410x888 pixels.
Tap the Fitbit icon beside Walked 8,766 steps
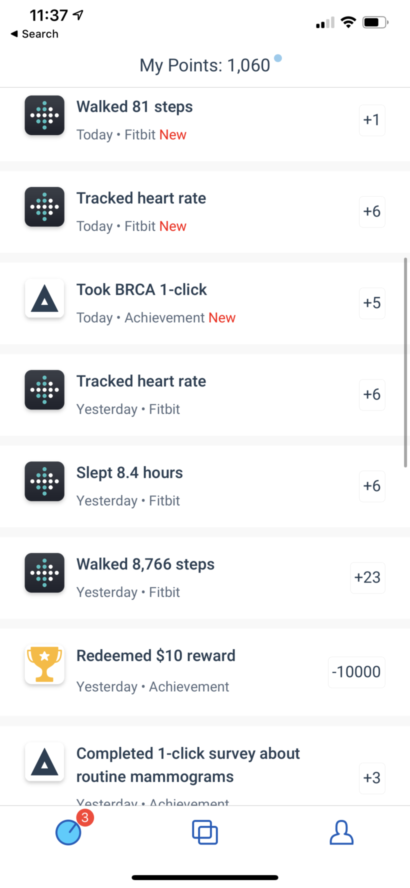(44, 573)
